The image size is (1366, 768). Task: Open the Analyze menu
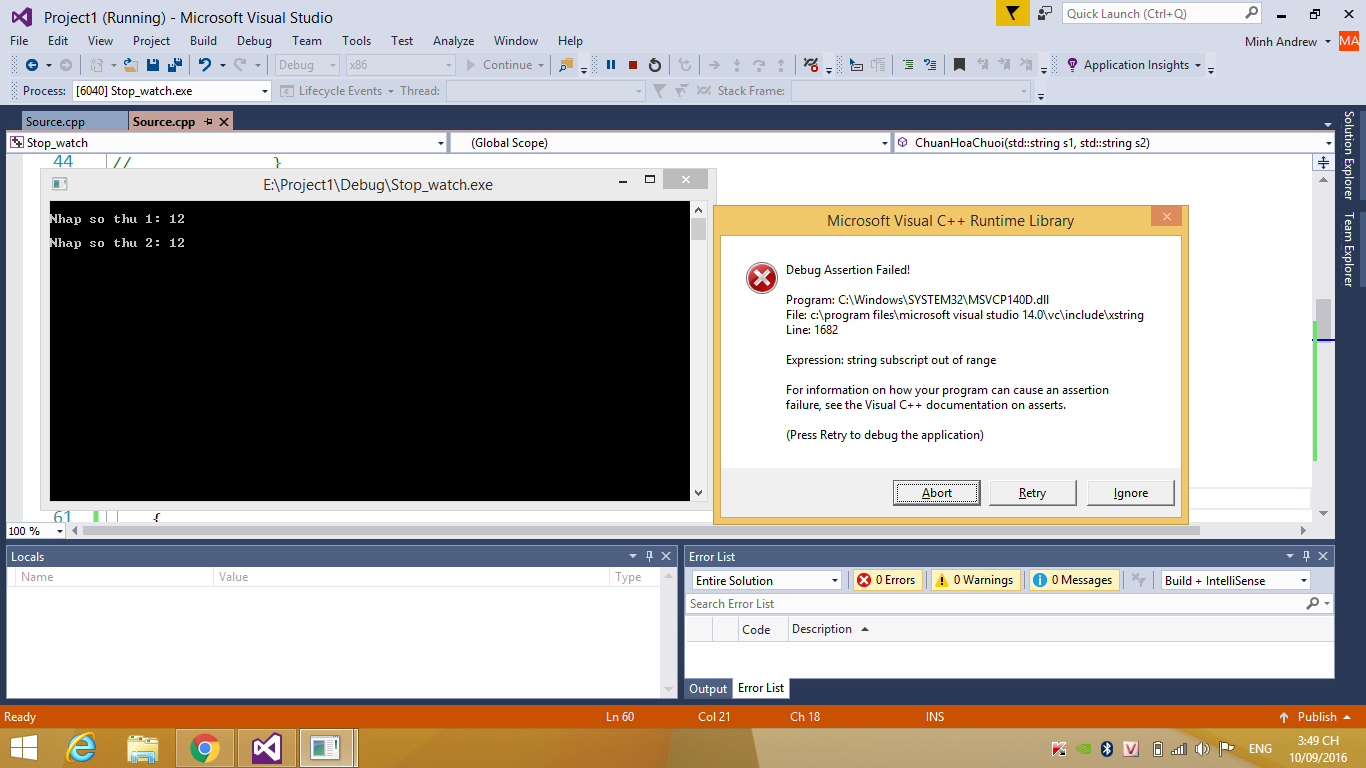tap(453, 41)
